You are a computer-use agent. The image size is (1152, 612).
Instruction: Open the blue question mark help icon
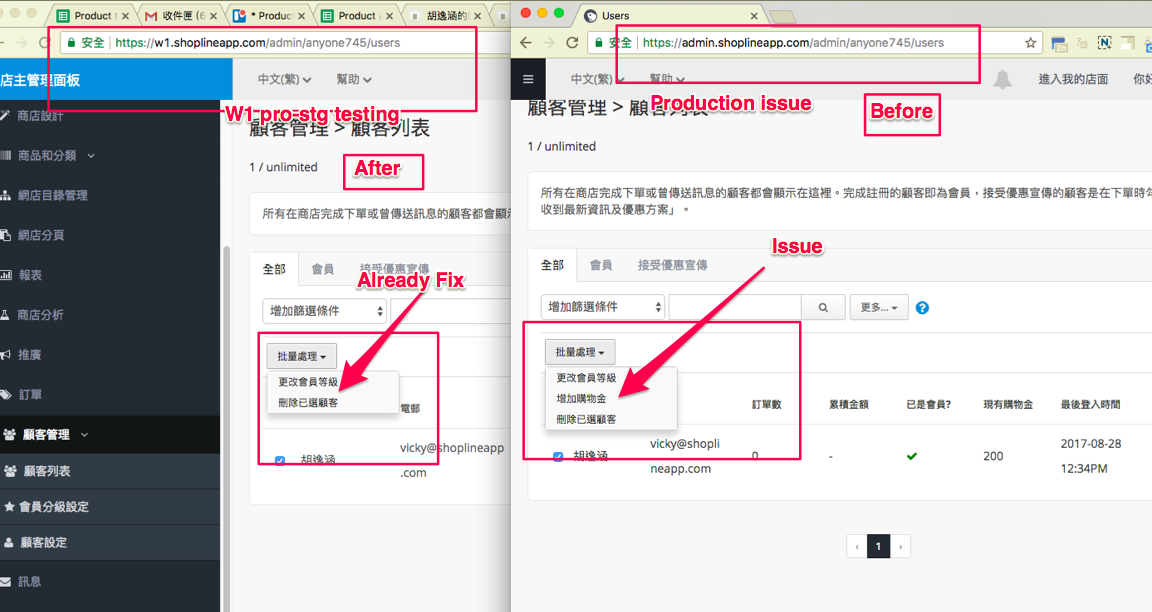922,308
